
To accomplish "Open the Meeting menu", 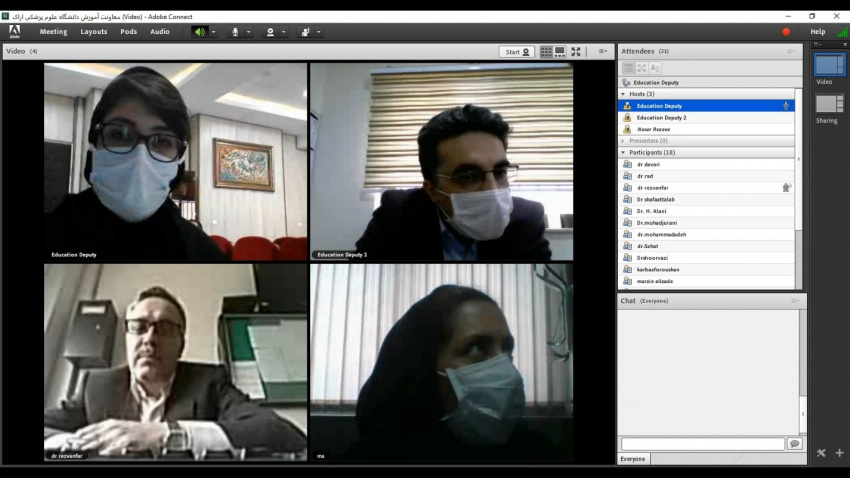I will 53,32.
